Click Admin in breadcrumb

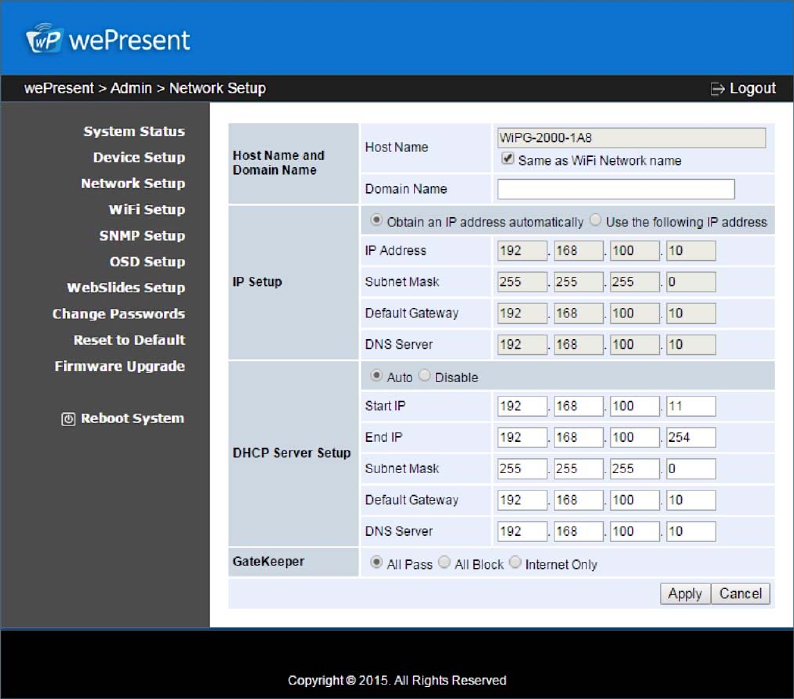tap(131, 88)
